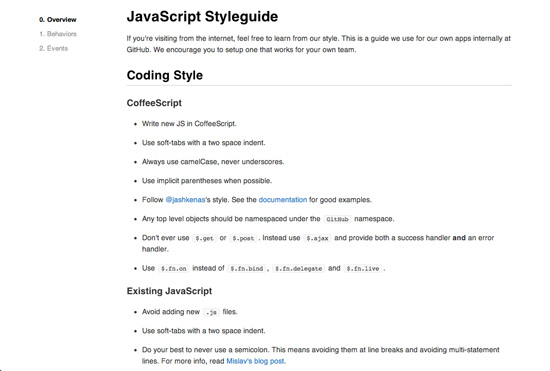Click the Coding Style heading
Viewport: 550px width, 371px height.
(x=165, y=75)
